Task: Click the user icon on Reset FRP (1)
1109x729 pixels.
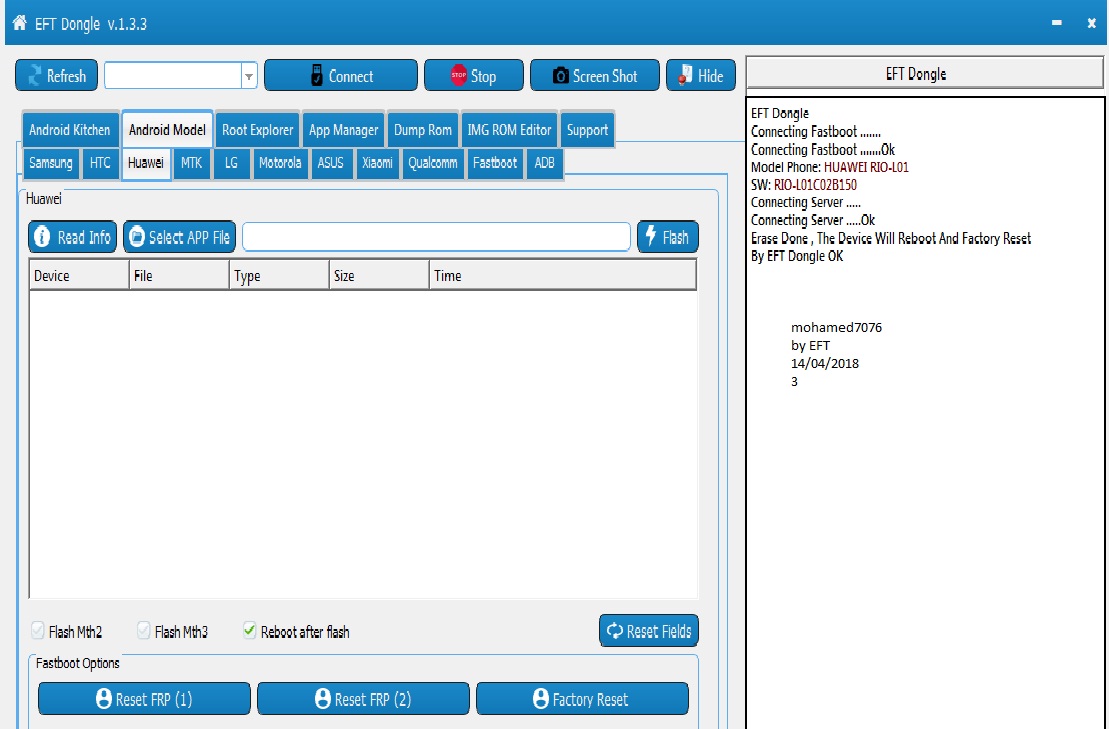Action: click(103, 699)
